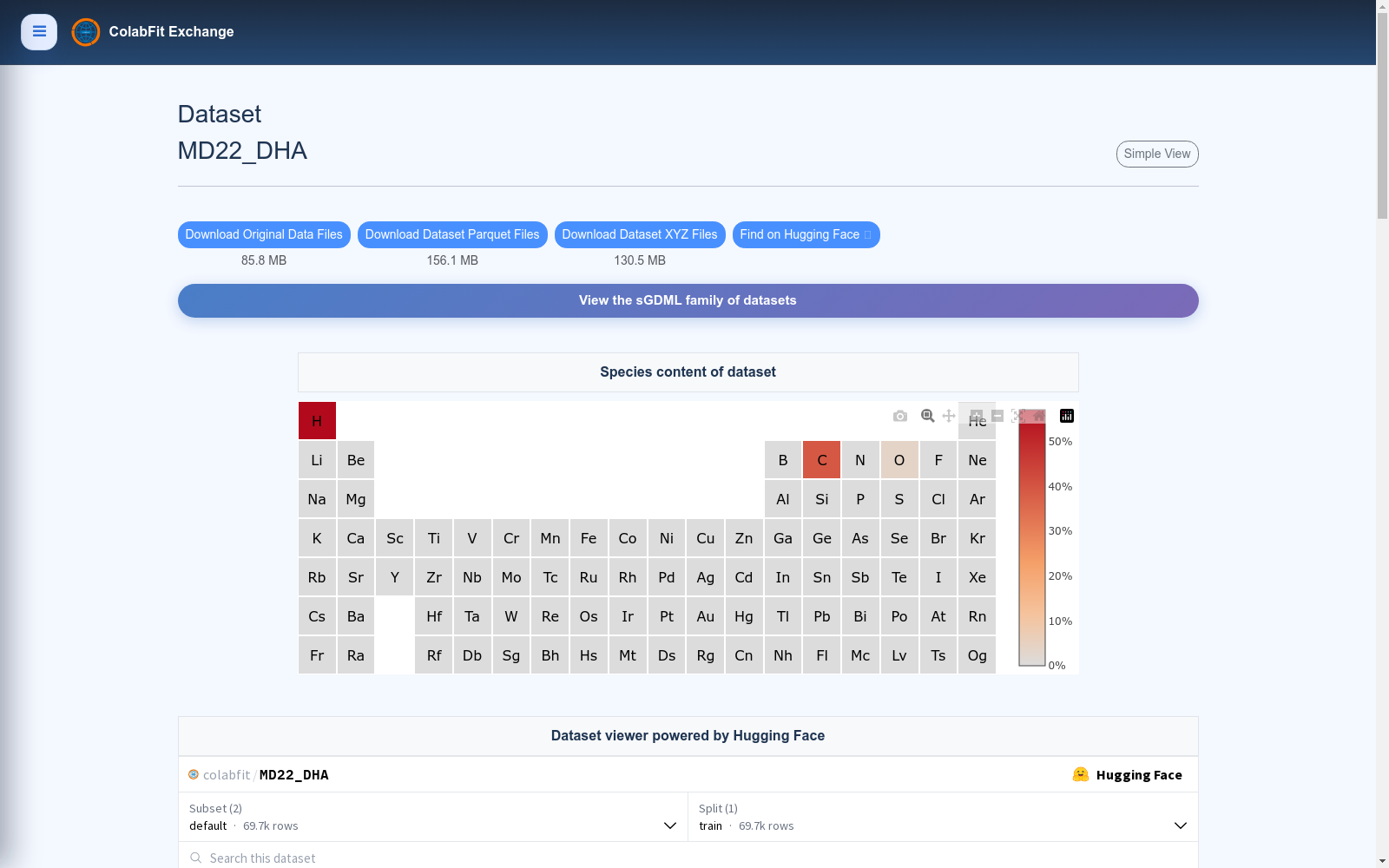Click the N element cell
The height and width of the screenshot is (868, 1389).
pos(860,460)
